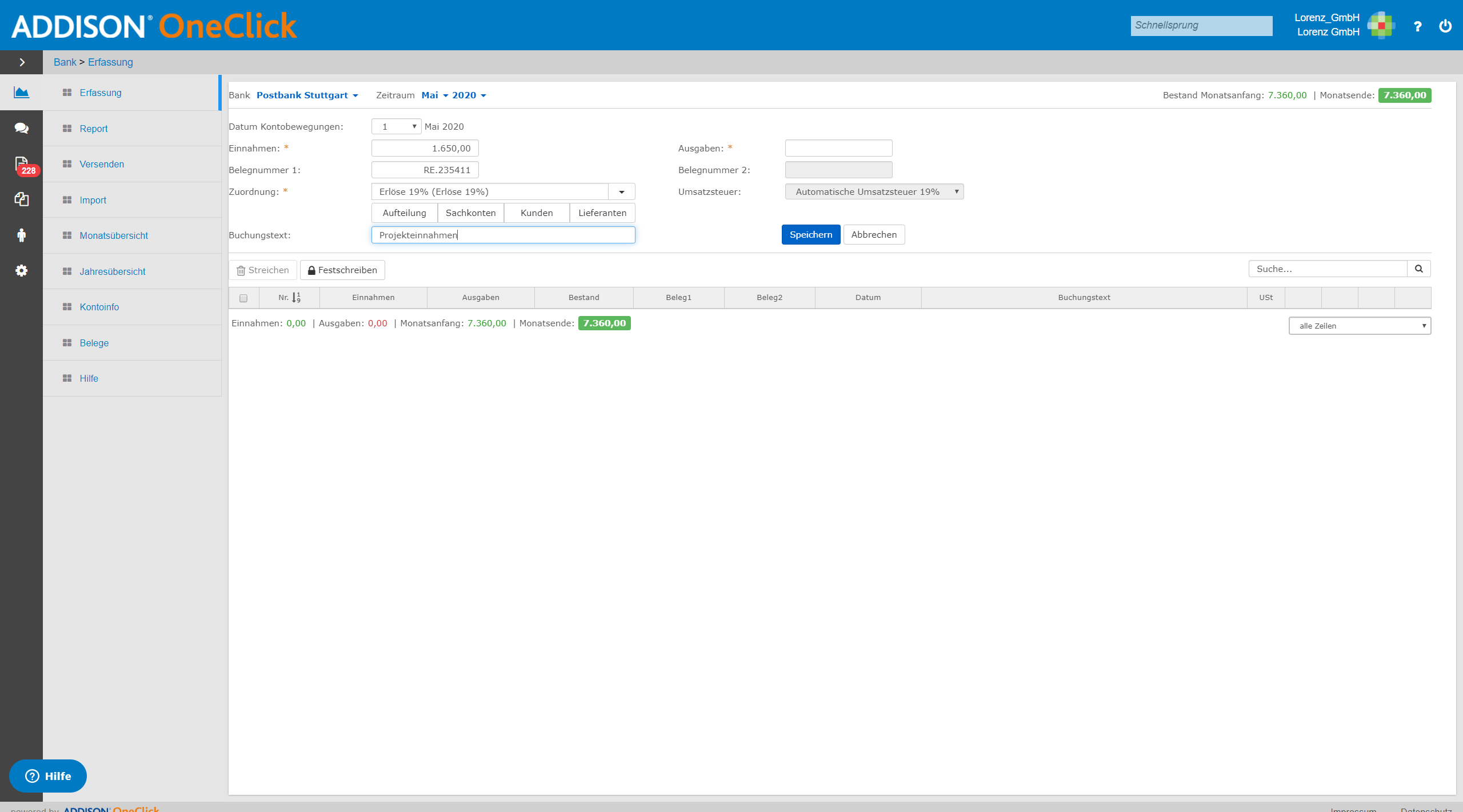Click the blue Hilfe button in the lower-left corner
The width and height of the screenshot is (1463, 812).
(48, 776)
